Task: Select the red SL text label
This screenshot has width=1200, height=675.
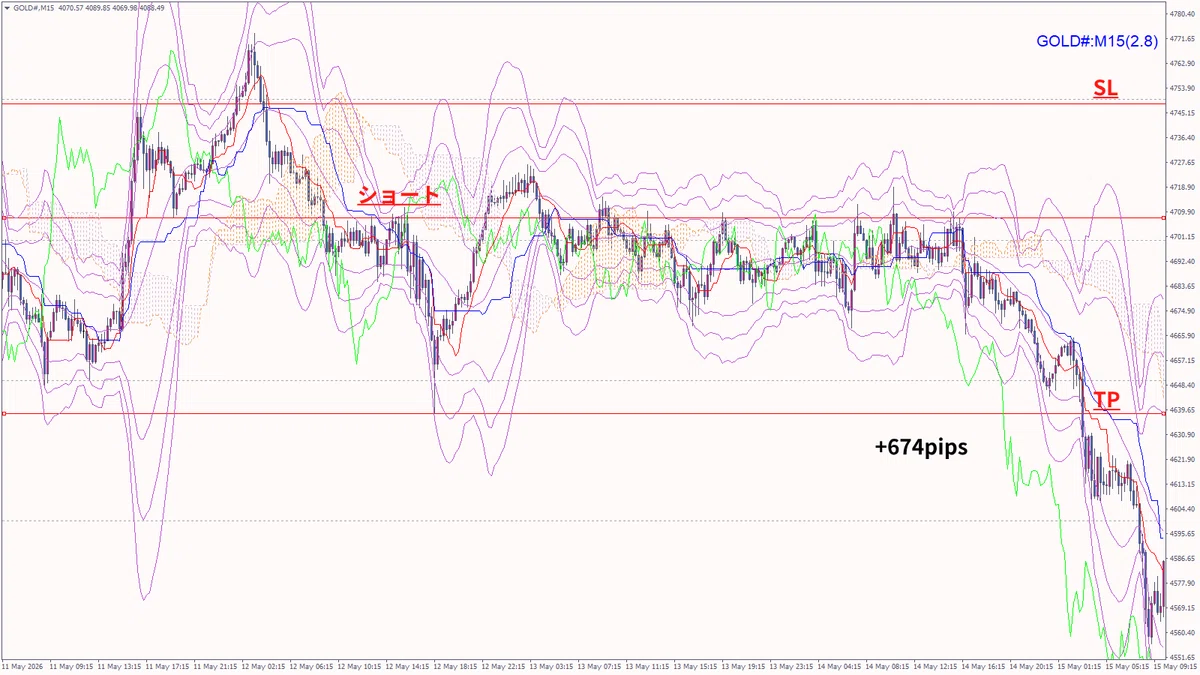Action: click(1105, 89)
